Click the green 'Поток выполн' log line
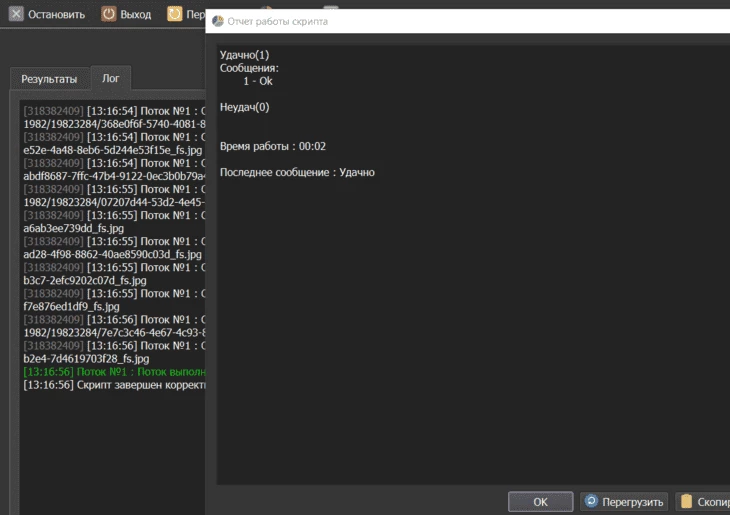Screen dimensions: 730x515 114,372
